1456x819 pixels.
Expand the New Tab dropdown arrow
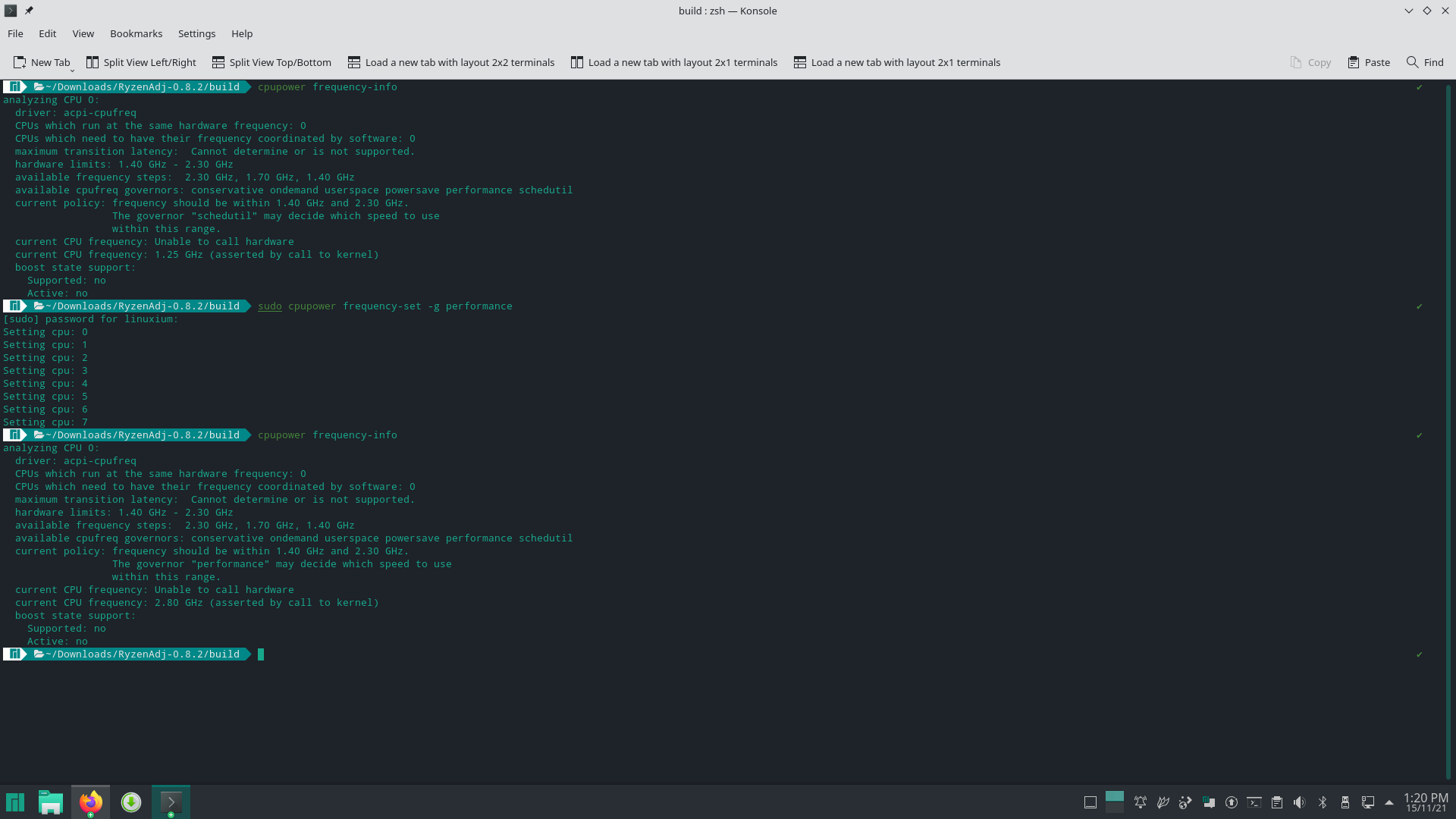[72, 70]
